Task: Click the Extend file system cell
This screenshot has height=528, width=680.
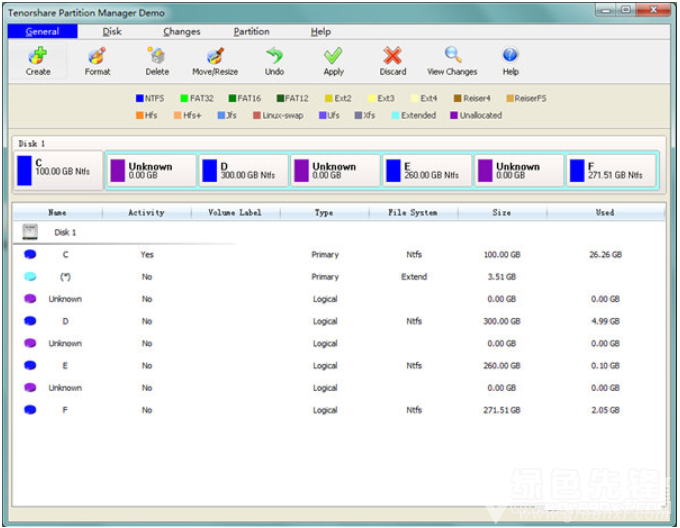Action: pos(414,277)
